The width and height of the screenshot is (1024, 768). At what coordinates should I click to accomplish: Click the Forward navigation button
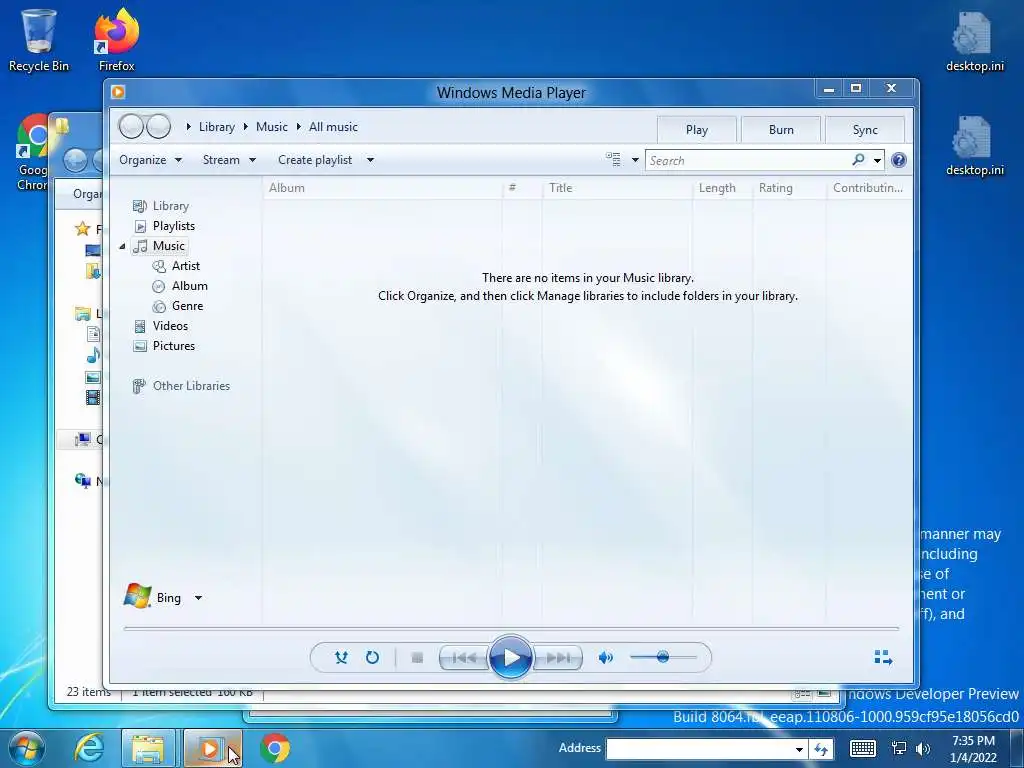tap(158, 126)
